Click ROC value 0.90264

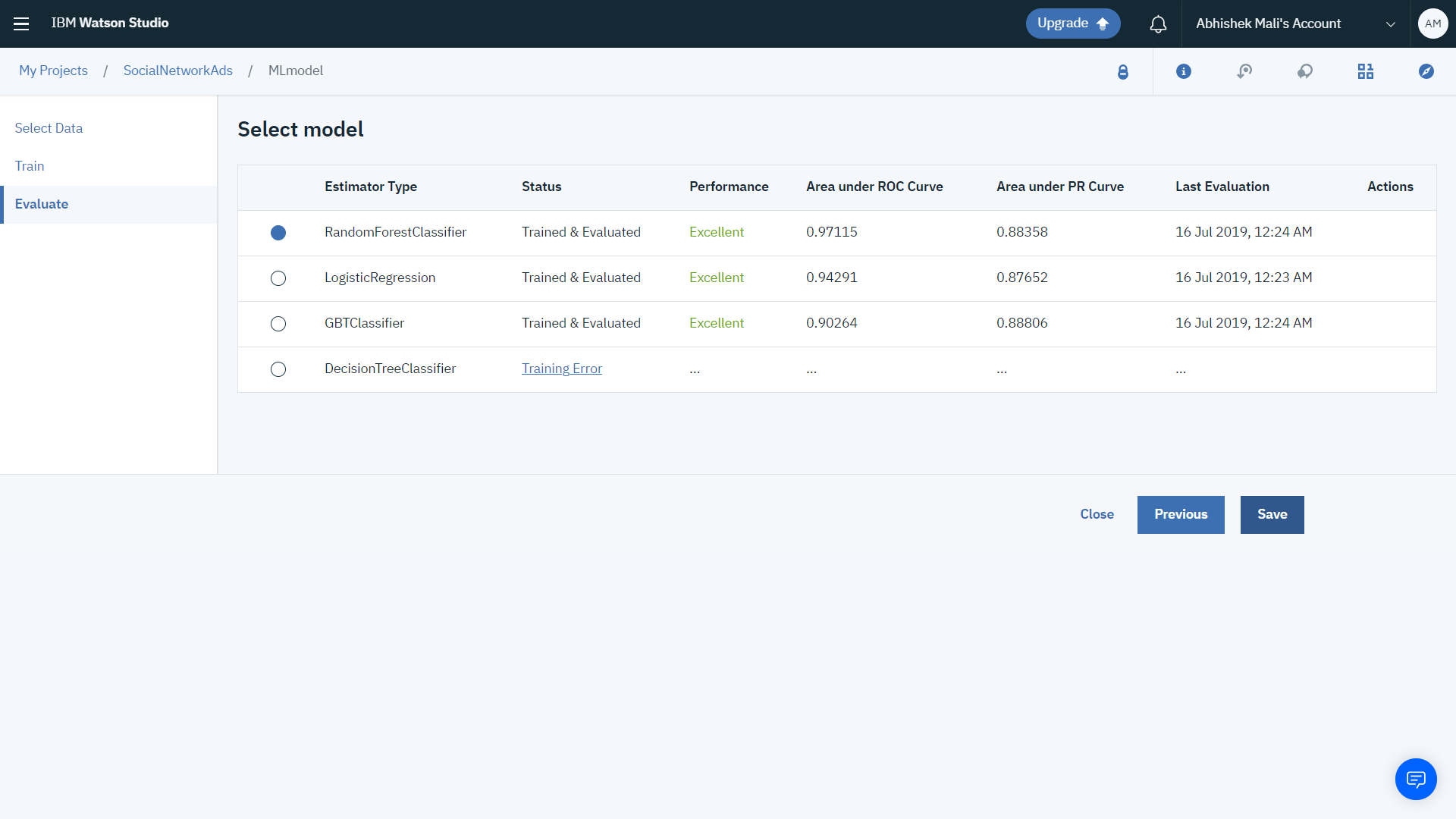pos(831,323)
